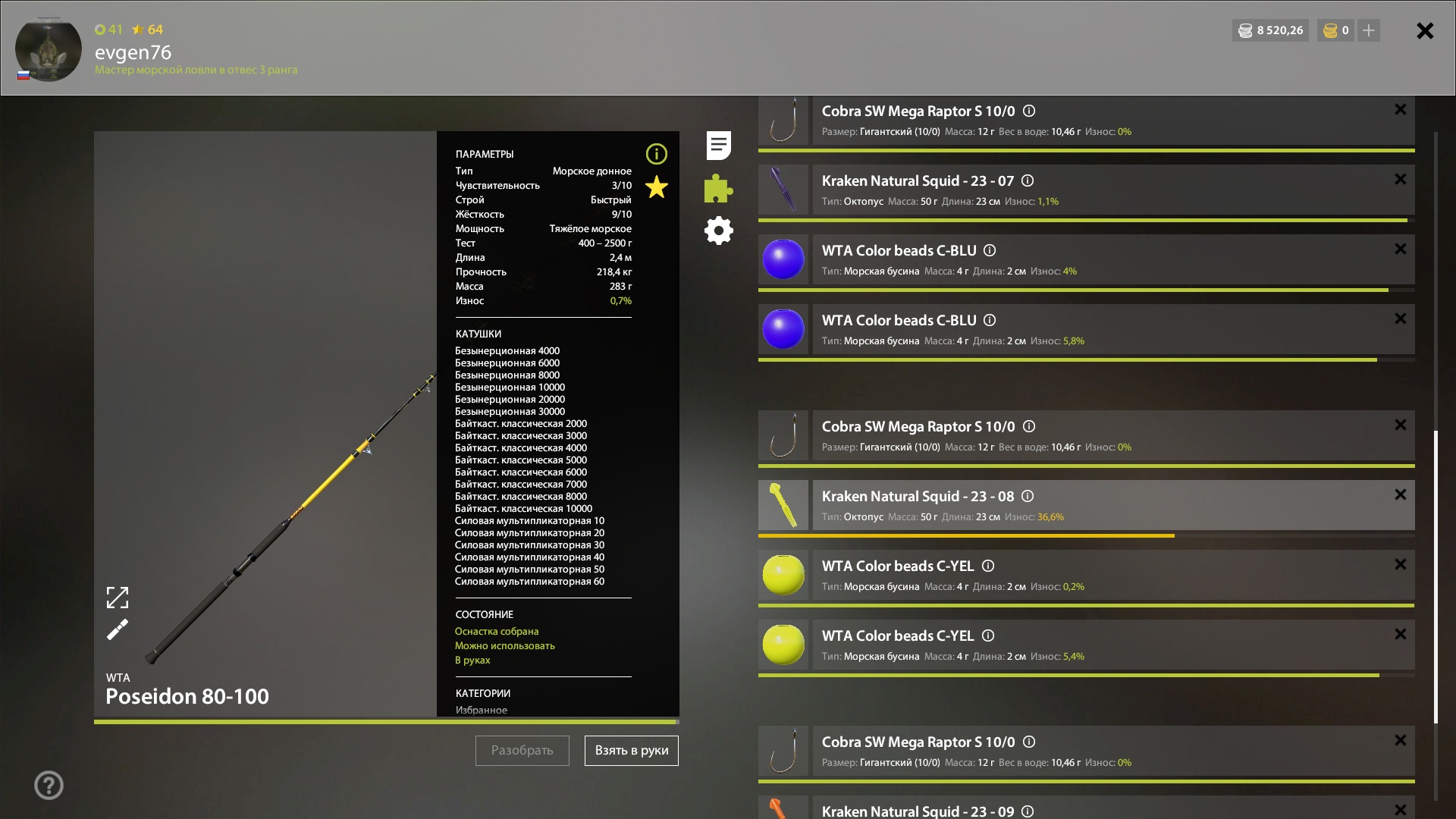Screen dimensions: 1456x819
Task: Show info for second WTA Color beads C-BLU
Action: tap(990, 320)
